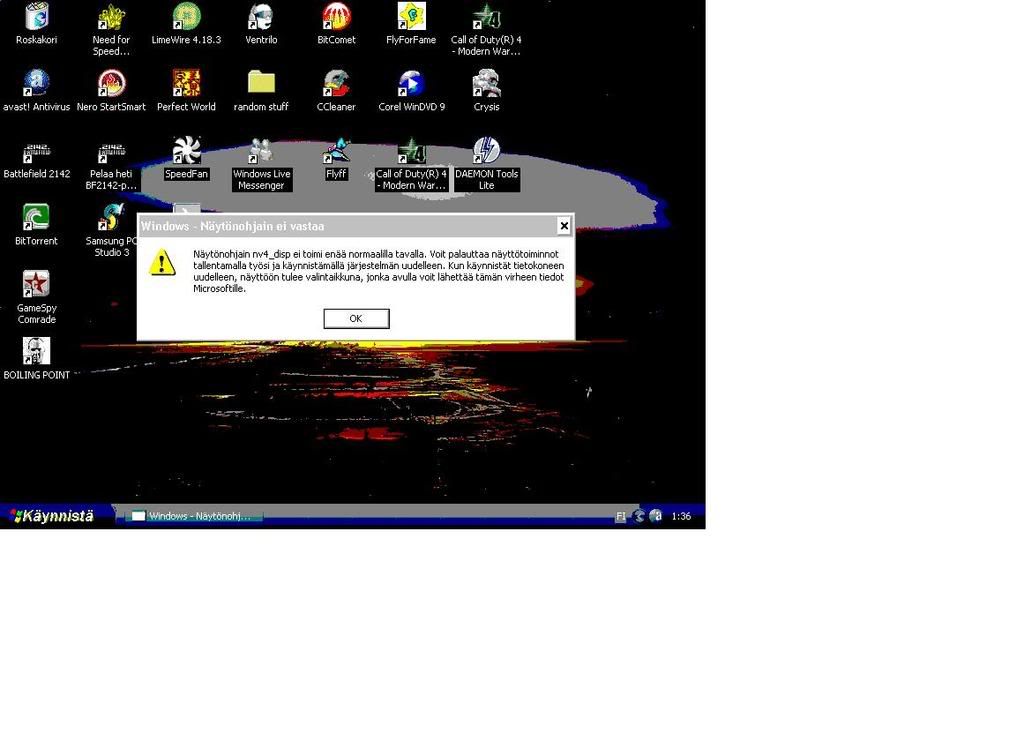Viewport: 1024px width, 756px height.
Task: Open the Käynnistä start menu
Action: click(53, 516)
